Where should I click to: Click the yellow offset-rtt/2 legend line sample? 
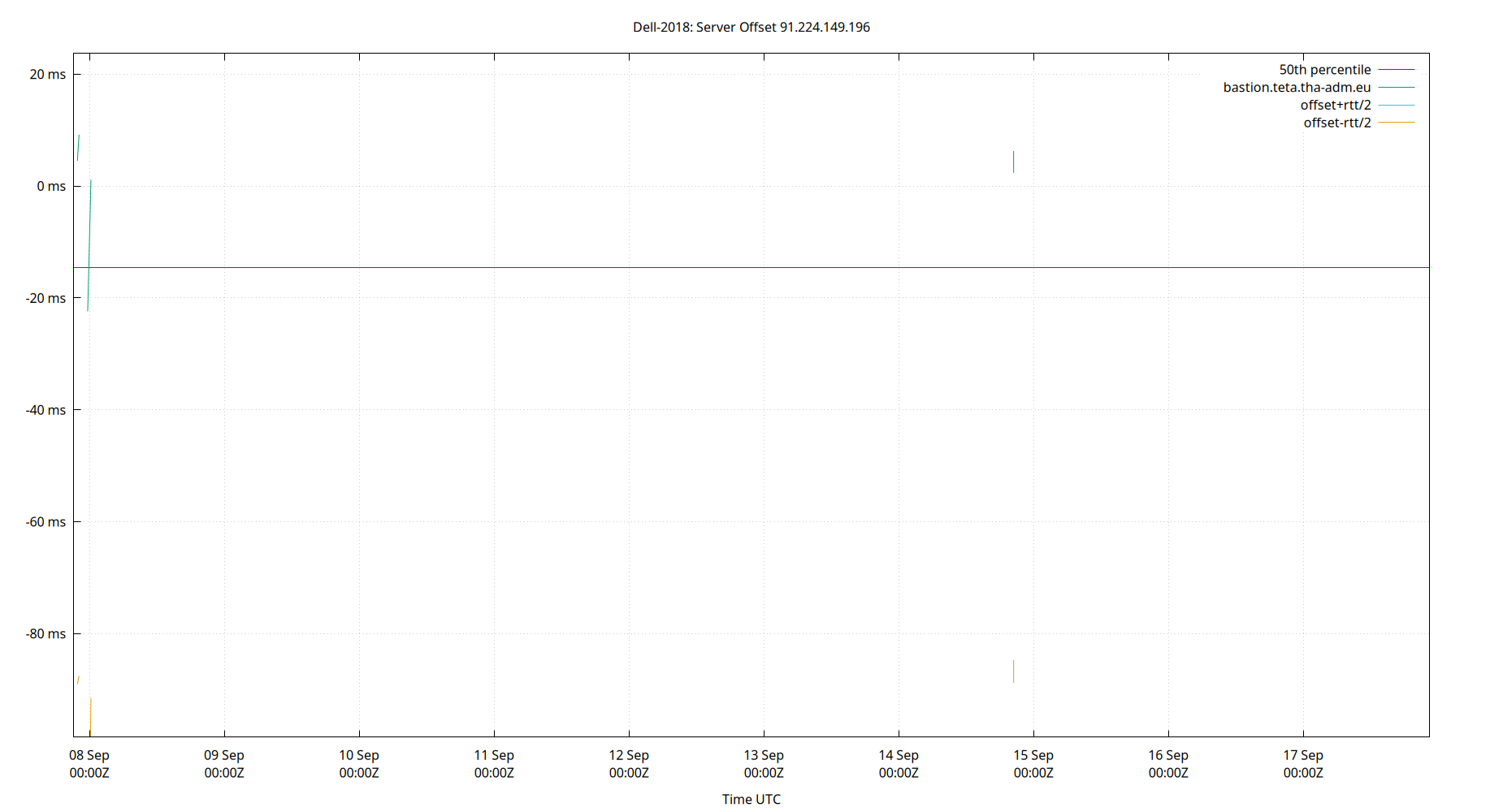click(1397, 123)
